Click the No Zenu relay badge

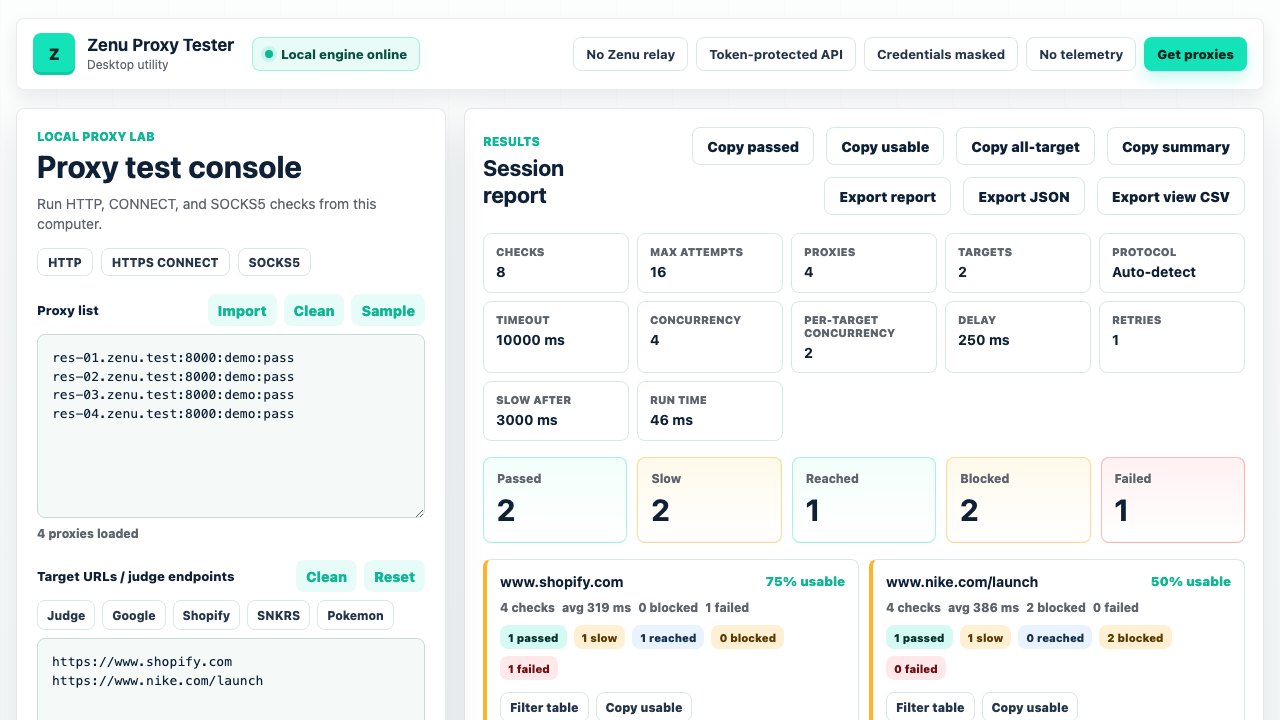point(630,54)
